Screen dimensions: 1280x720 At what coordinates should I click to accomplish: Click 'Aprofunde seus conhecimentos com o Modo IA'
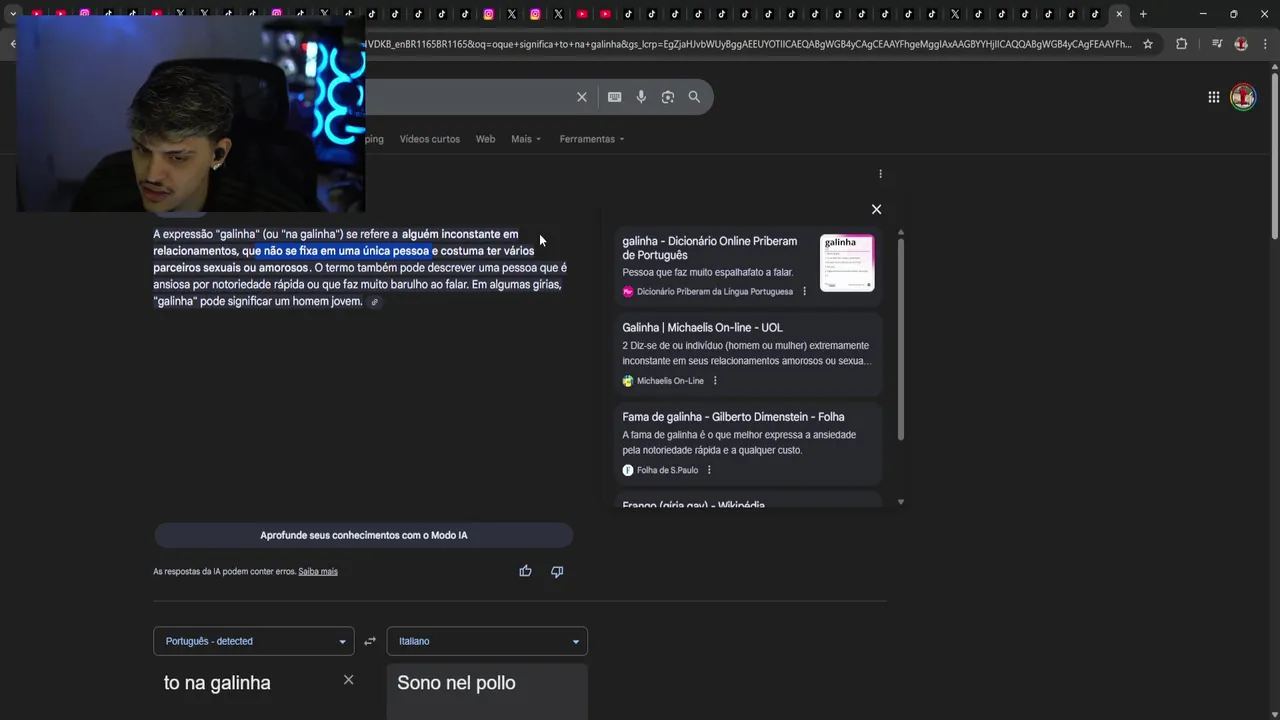tap(364, 535)
